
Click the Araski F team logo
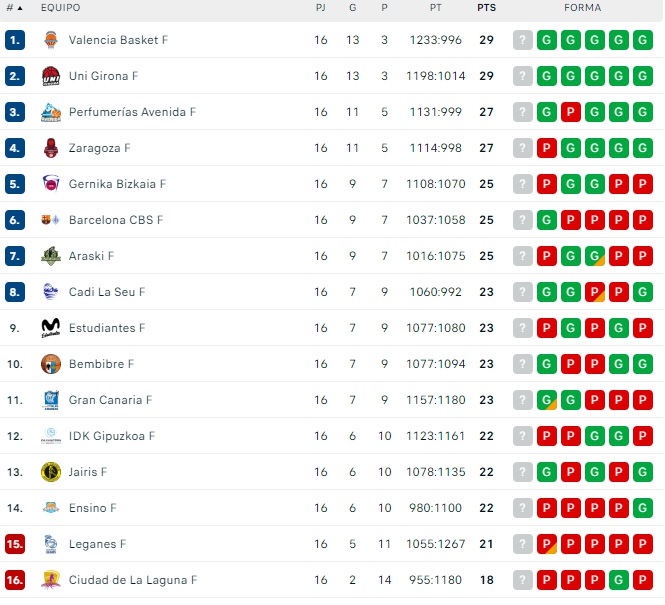click(x=51, y=256)
